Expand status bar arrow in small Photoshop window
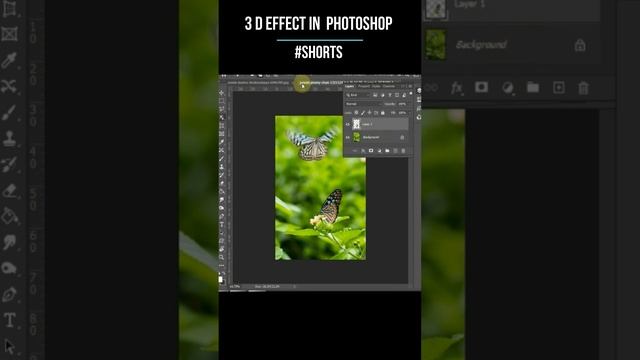The width and height of the screenshot is (640, 360). coord(295,287)
